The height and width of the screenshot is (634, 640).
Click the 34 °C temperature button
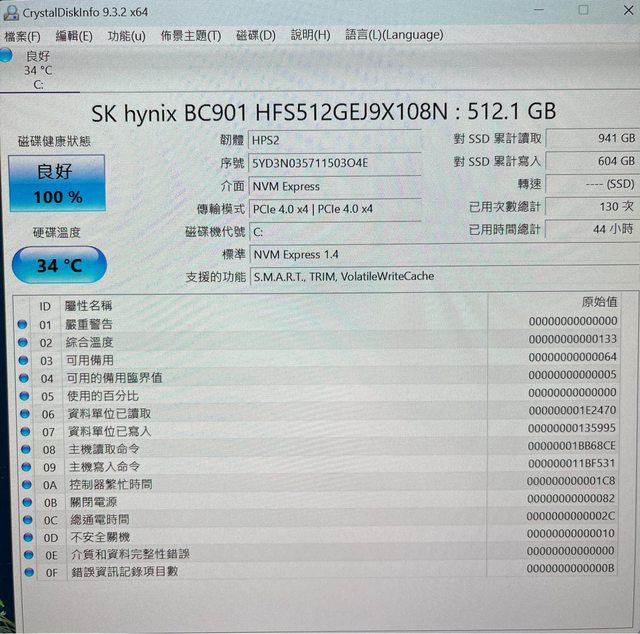pyautogui.click(x=60, y=266)
